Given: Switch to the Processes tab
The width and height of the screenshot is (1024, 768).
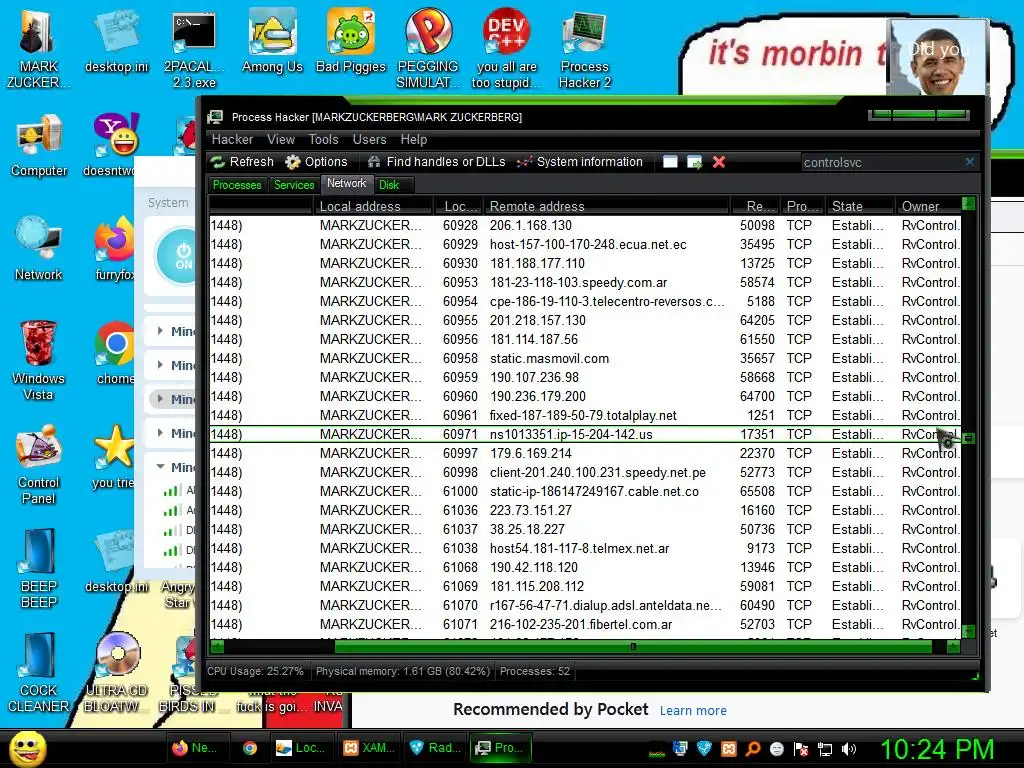Looking at the screenshot, I should 237,185.
